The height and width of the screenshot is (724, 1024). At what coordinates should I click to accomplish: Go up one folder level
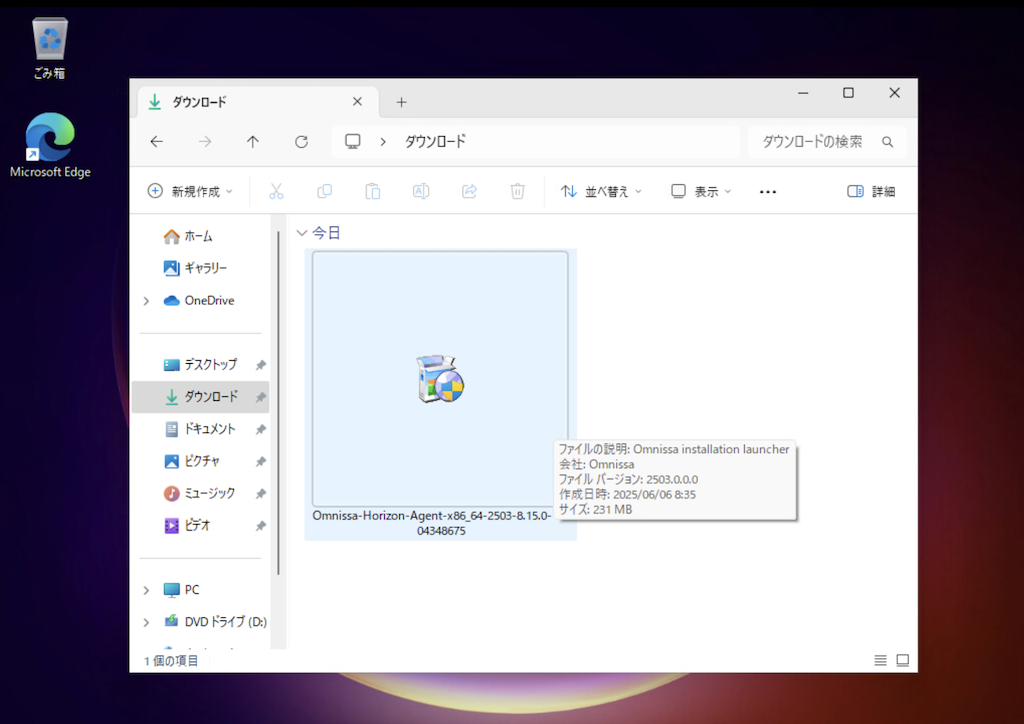coord(253,142)
